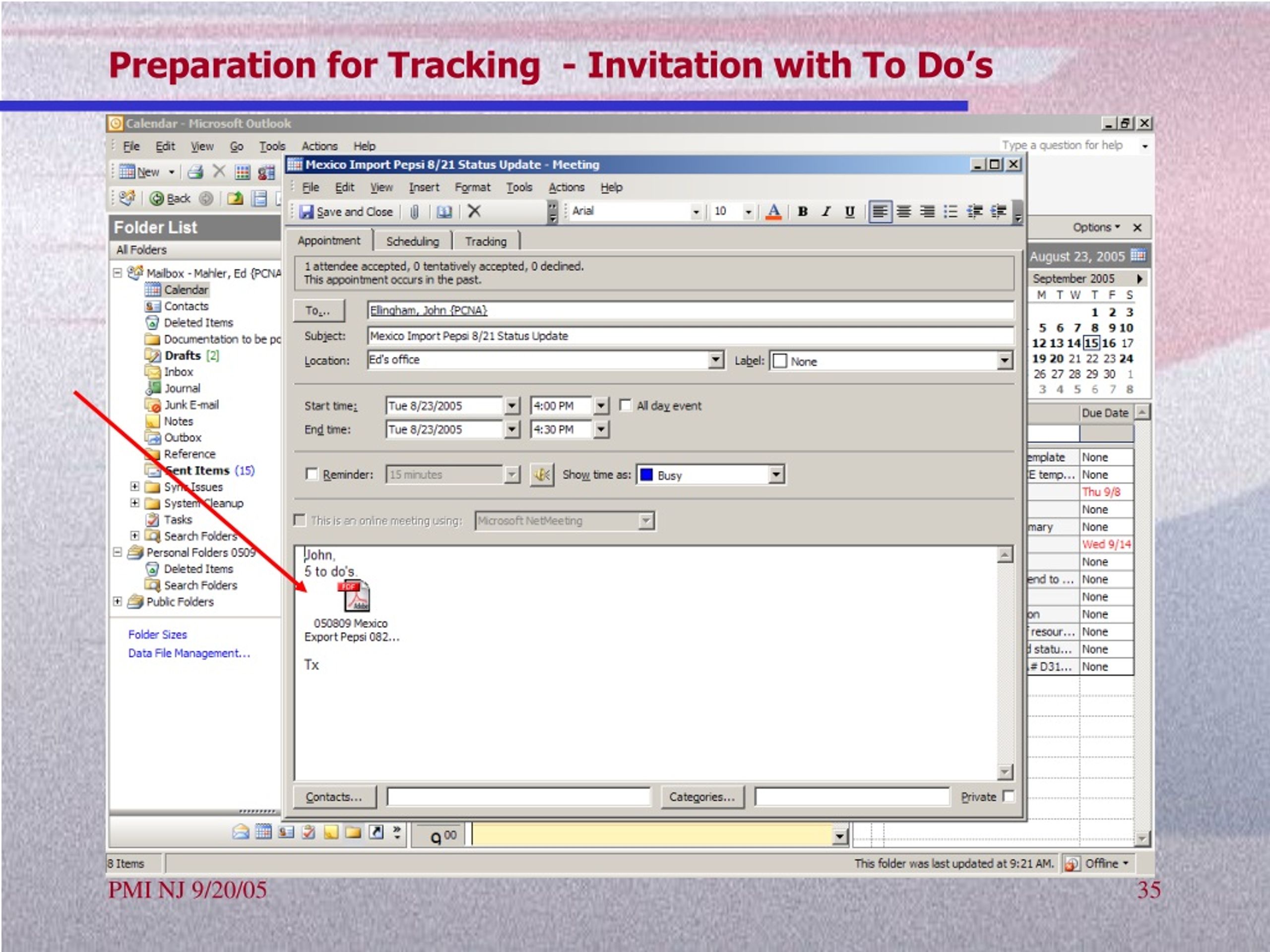Select the Appointment tab
This screenshot has height=952, width=1270.
pyautogui.click(x=329, y=240)
